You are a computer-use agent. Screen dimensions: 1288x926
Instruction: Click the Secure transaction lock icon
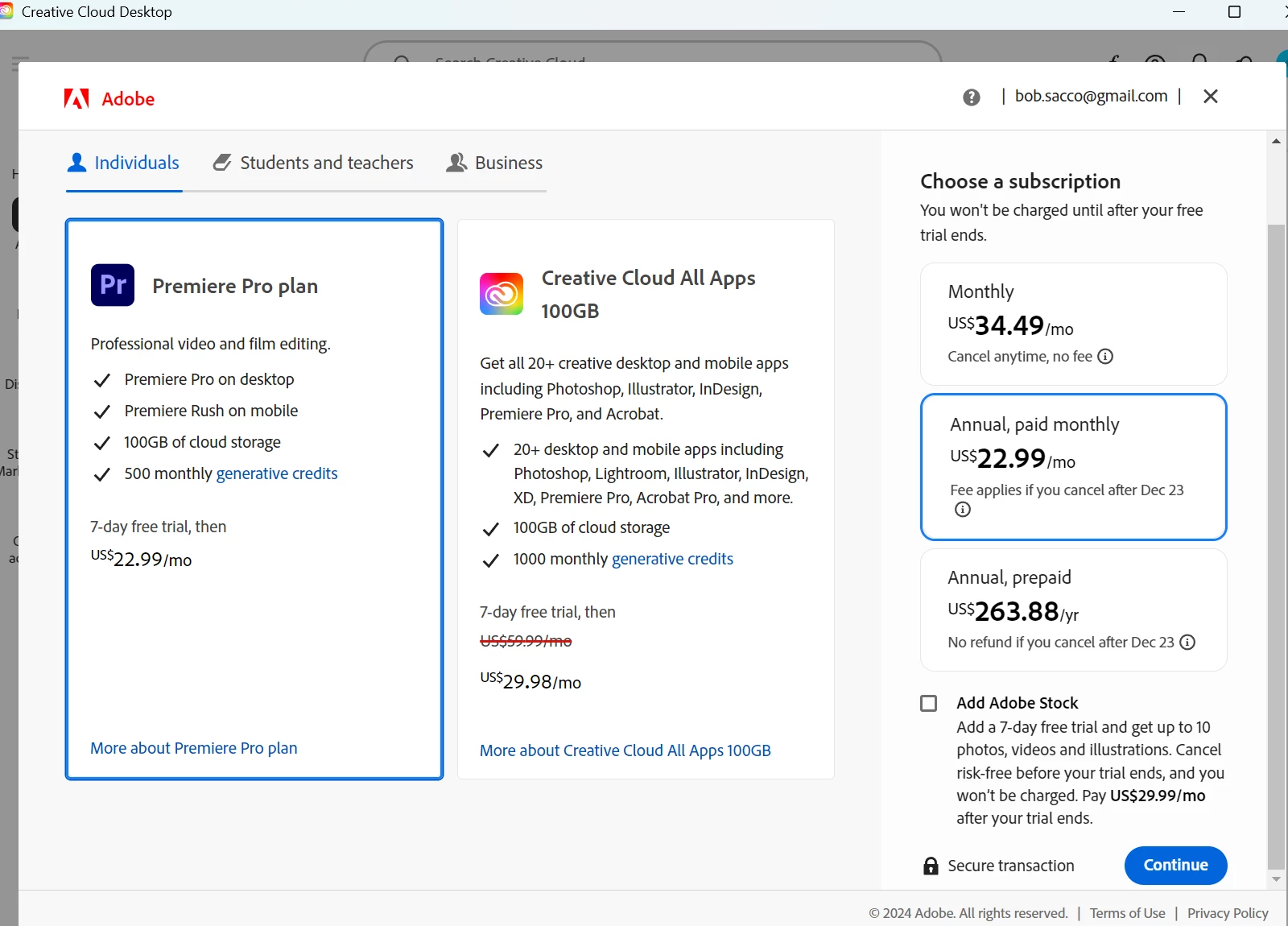click(931, 866)
